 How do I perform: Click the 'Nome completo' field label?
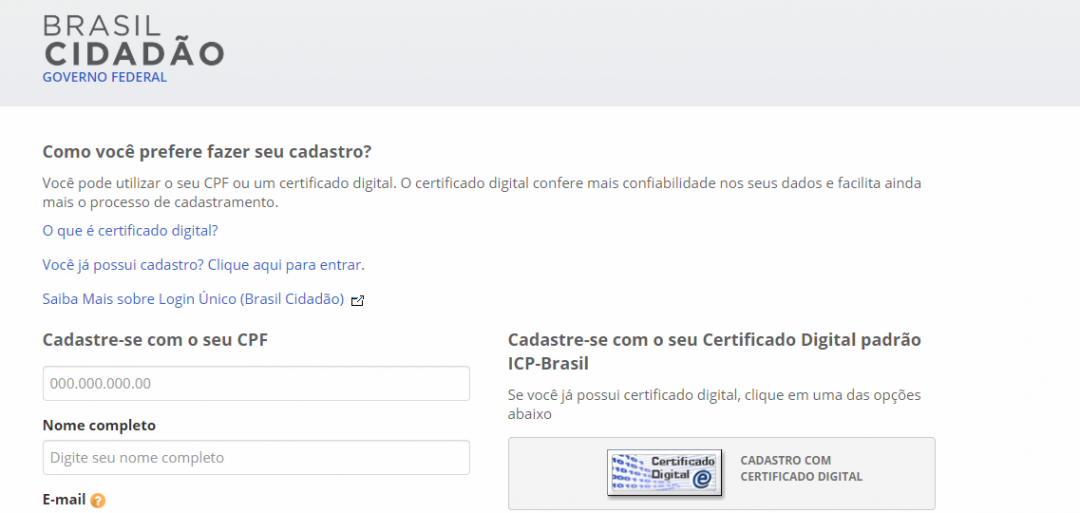point(99,426)
